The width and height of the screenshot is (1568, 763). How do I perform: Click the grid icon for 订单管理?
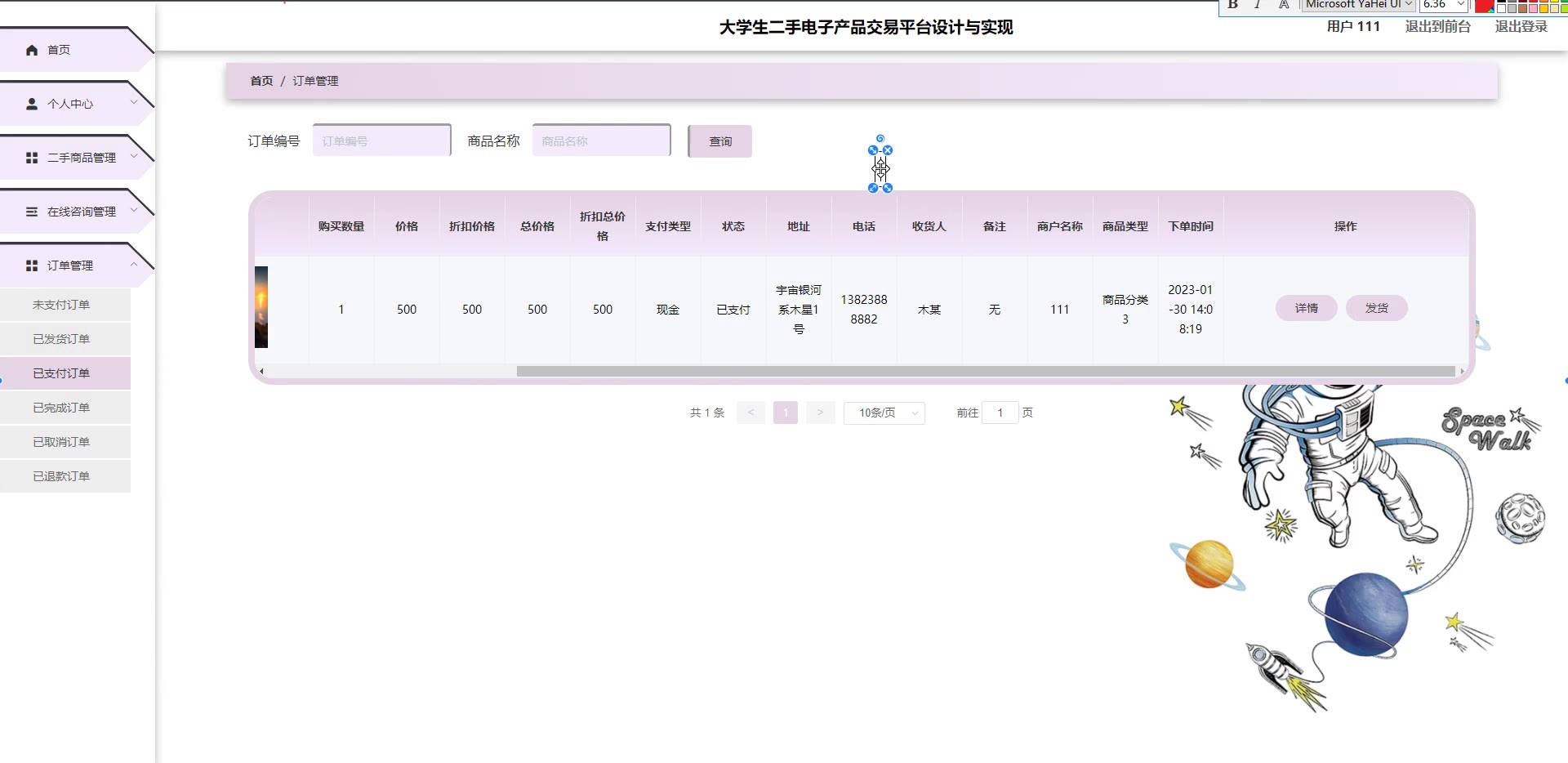coord(32,265)
